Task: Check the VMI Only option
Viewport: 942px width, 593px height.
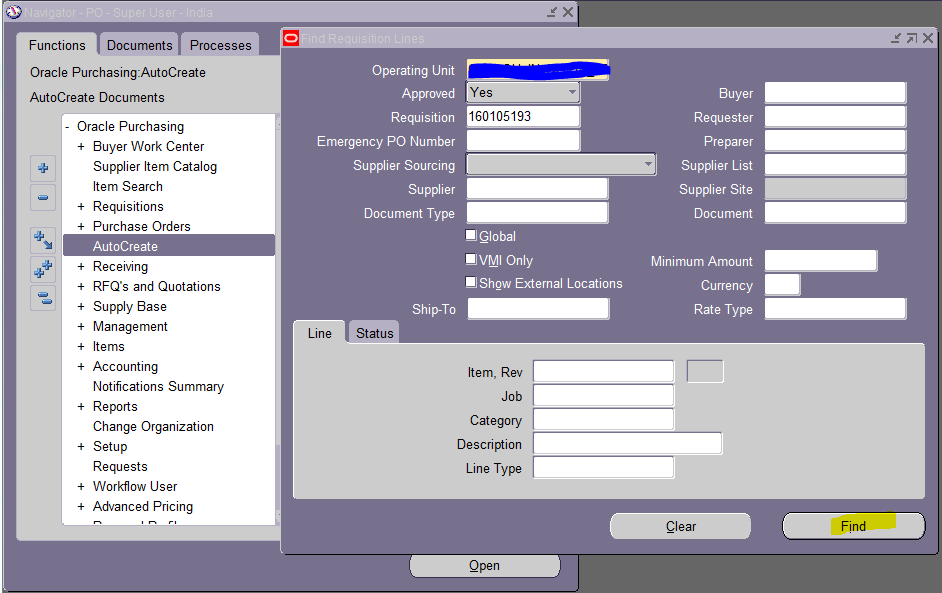Action: (470, 258)
